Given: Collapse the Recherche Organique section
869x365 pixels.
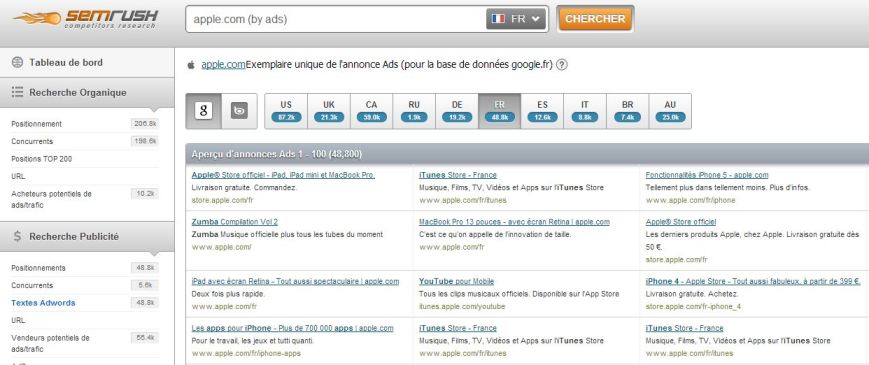Looking at the screenshot, I should point(87,92).
